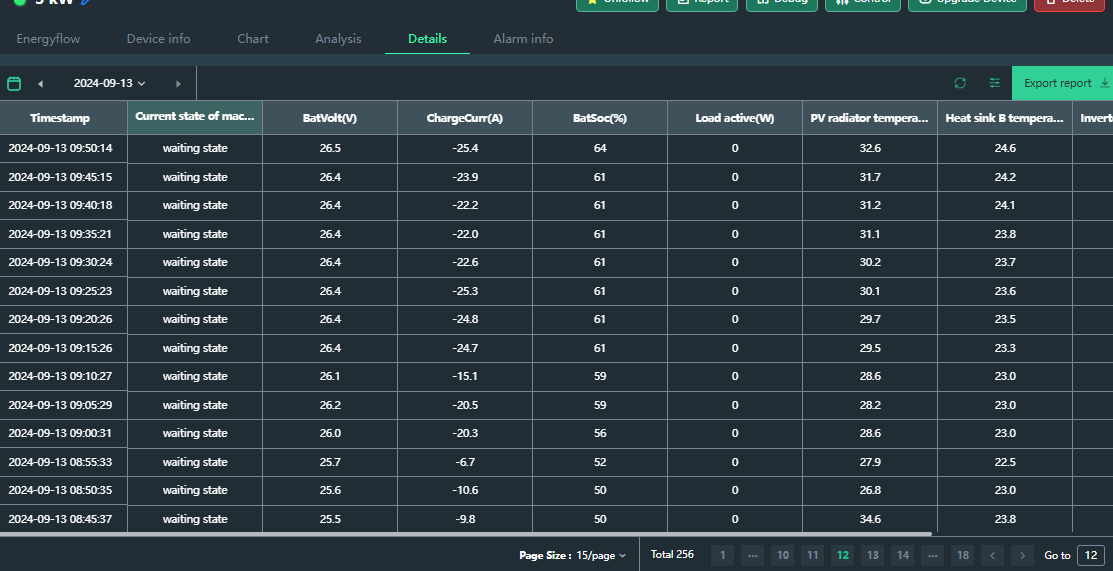Sort by the BatSoc(%) column header
The height and width of the screenshot is (571, 1113).
600,118
